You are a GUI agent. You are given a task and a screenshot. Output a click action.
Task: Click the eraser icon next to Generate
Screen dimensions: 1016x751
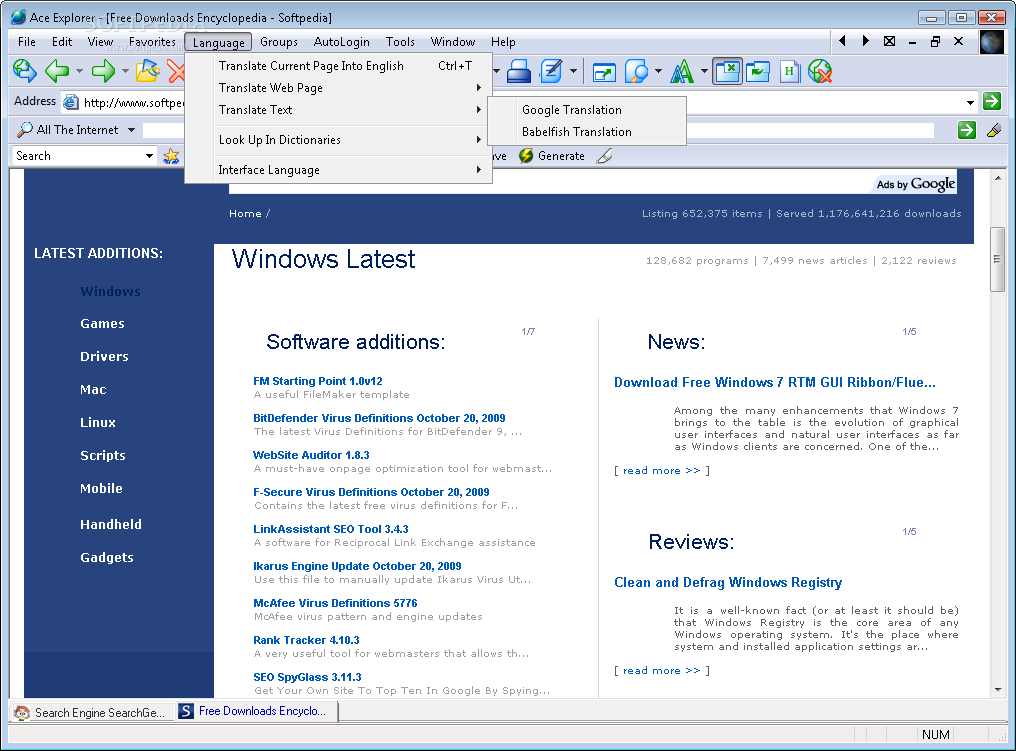pyautogui.click(x=605, y=156)
